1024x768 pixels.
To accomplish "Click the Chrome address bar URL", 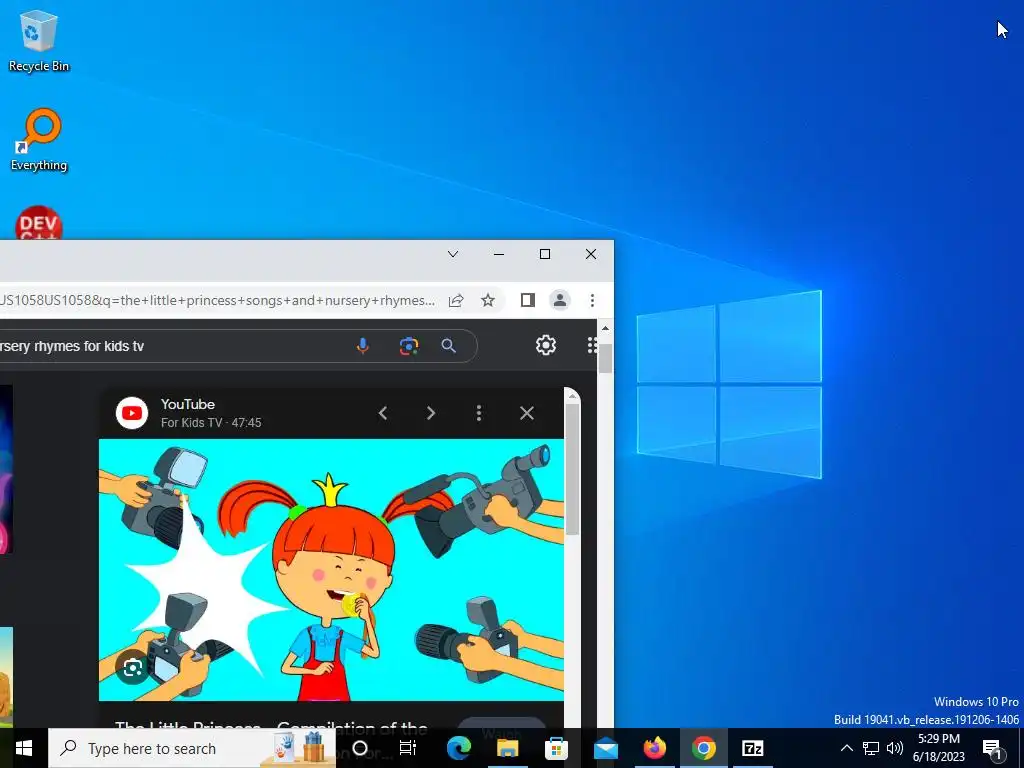I will 217,300.
